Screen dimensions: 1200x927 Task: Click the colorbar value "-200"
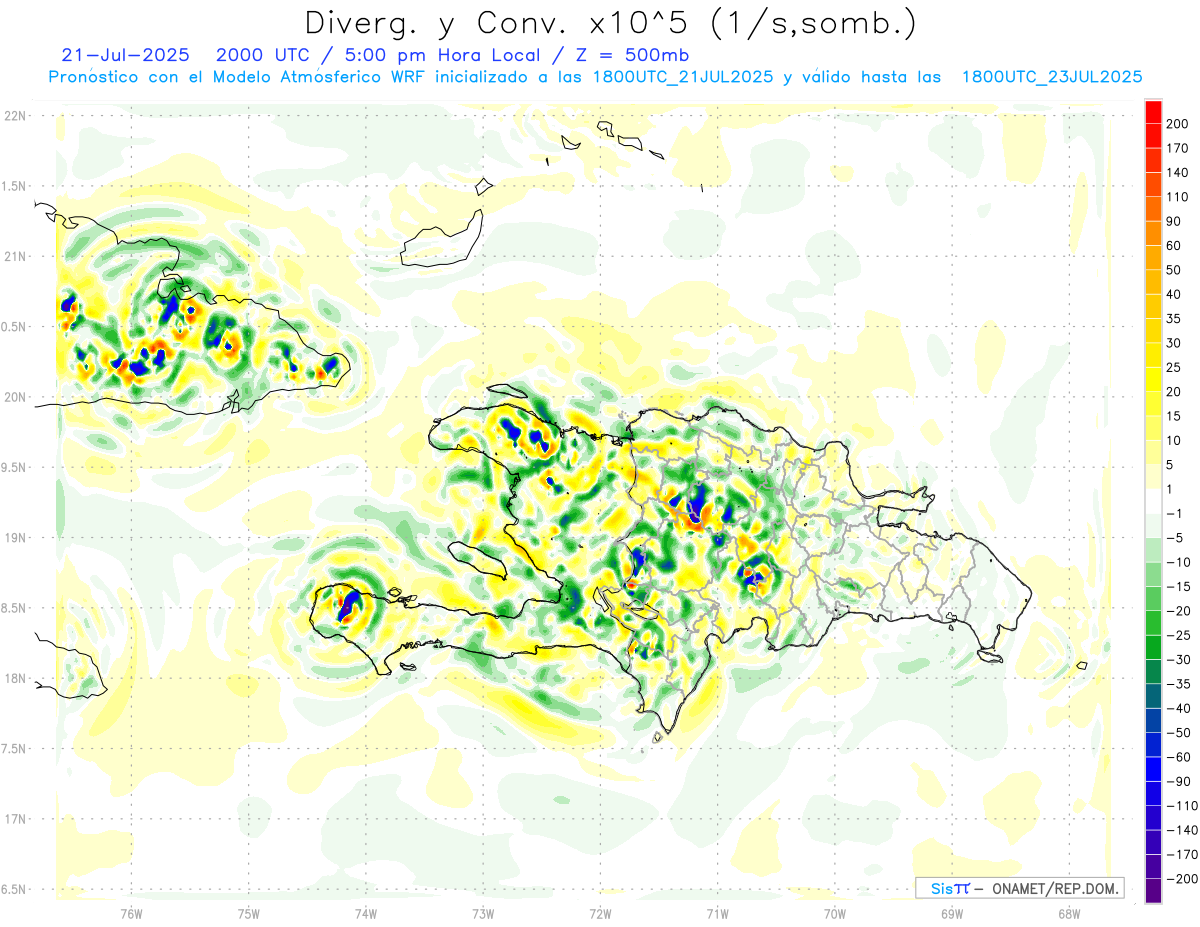pyautogui.click(x=1183, y=878)
